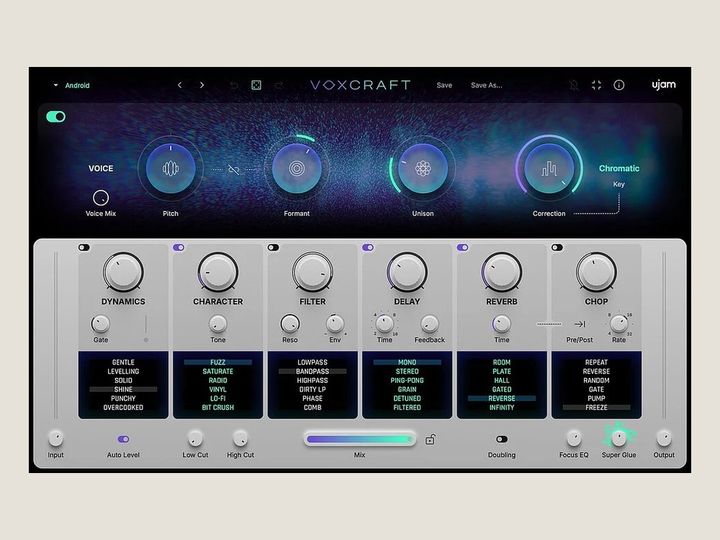
Task: Click the Save button
Action: 444,85
